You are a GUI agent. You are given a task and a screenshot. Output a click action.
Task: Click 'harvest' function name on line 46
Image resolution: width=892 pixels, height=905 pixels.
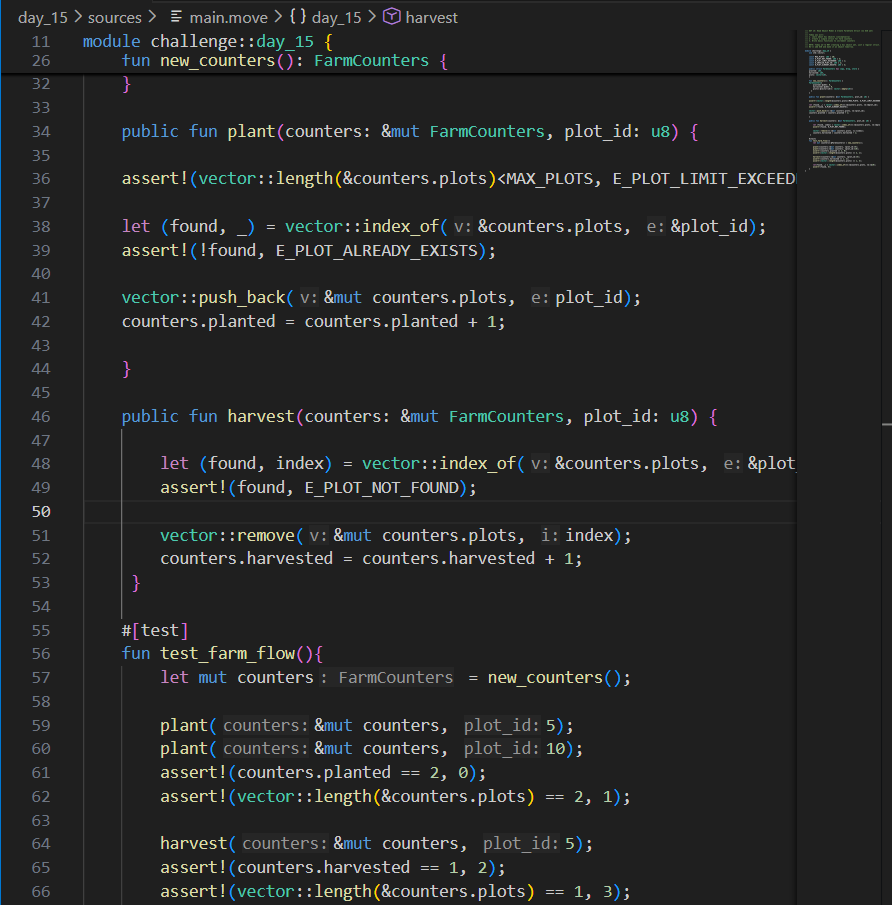click(261, 417)
